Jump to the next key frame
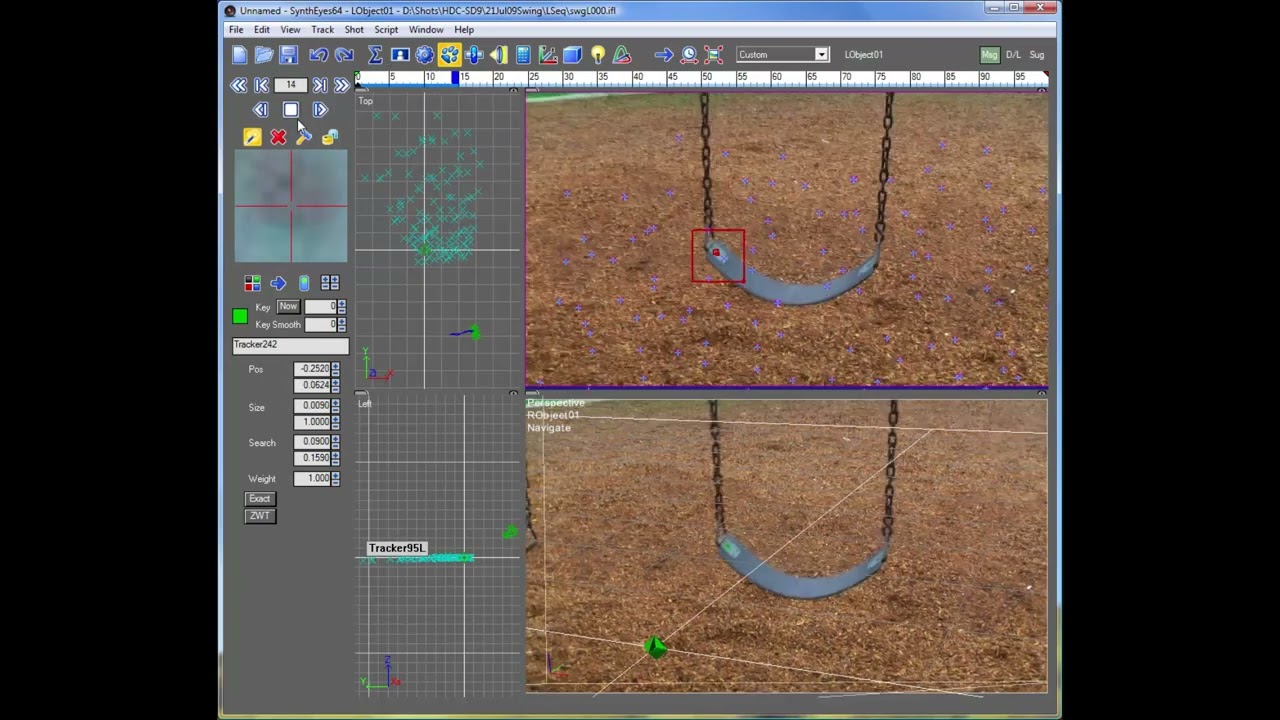This screenshot has height=720, width=1280. (319, 85)
